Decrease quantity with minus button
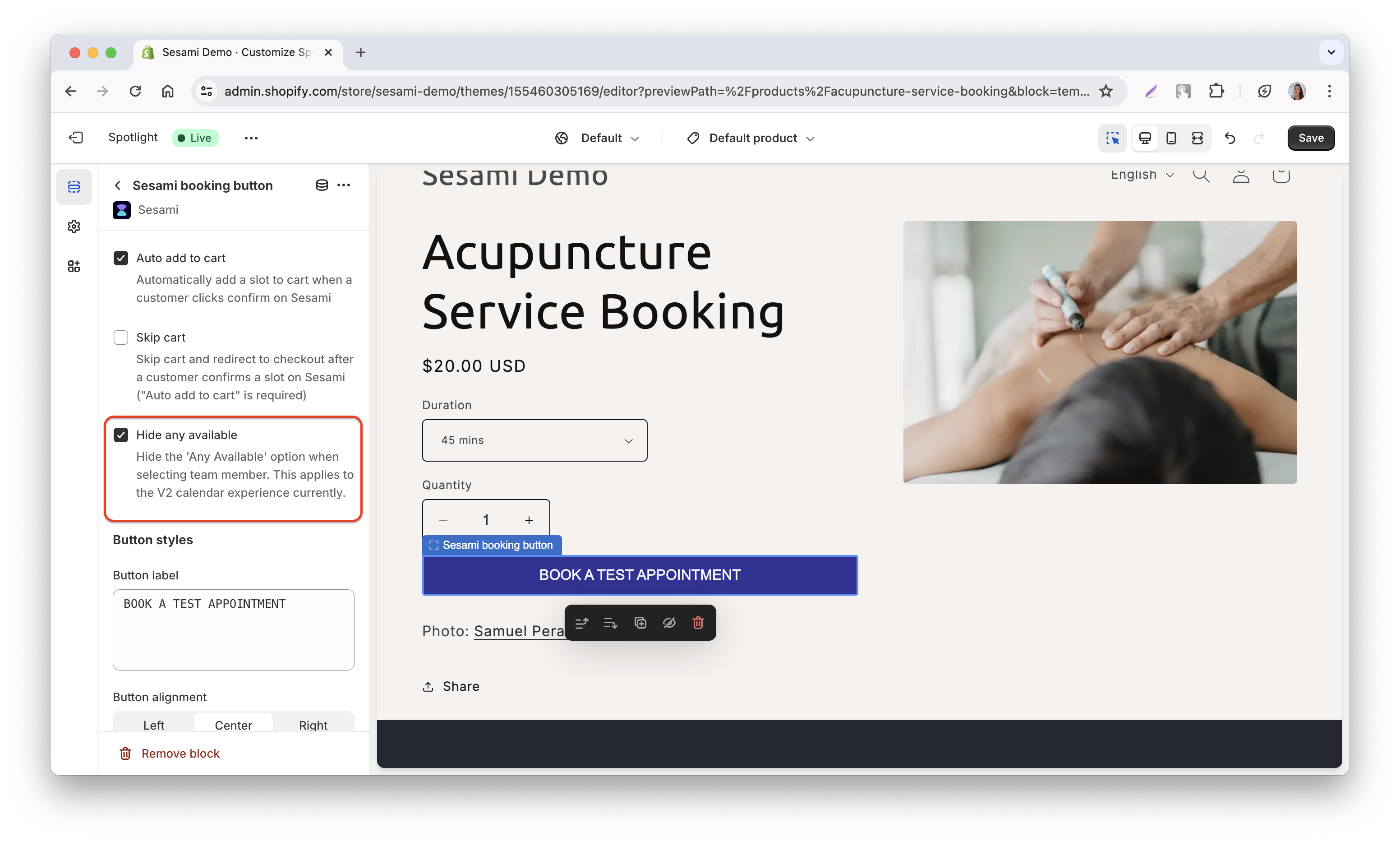1400x842 pixels. [x=443, y=520]
